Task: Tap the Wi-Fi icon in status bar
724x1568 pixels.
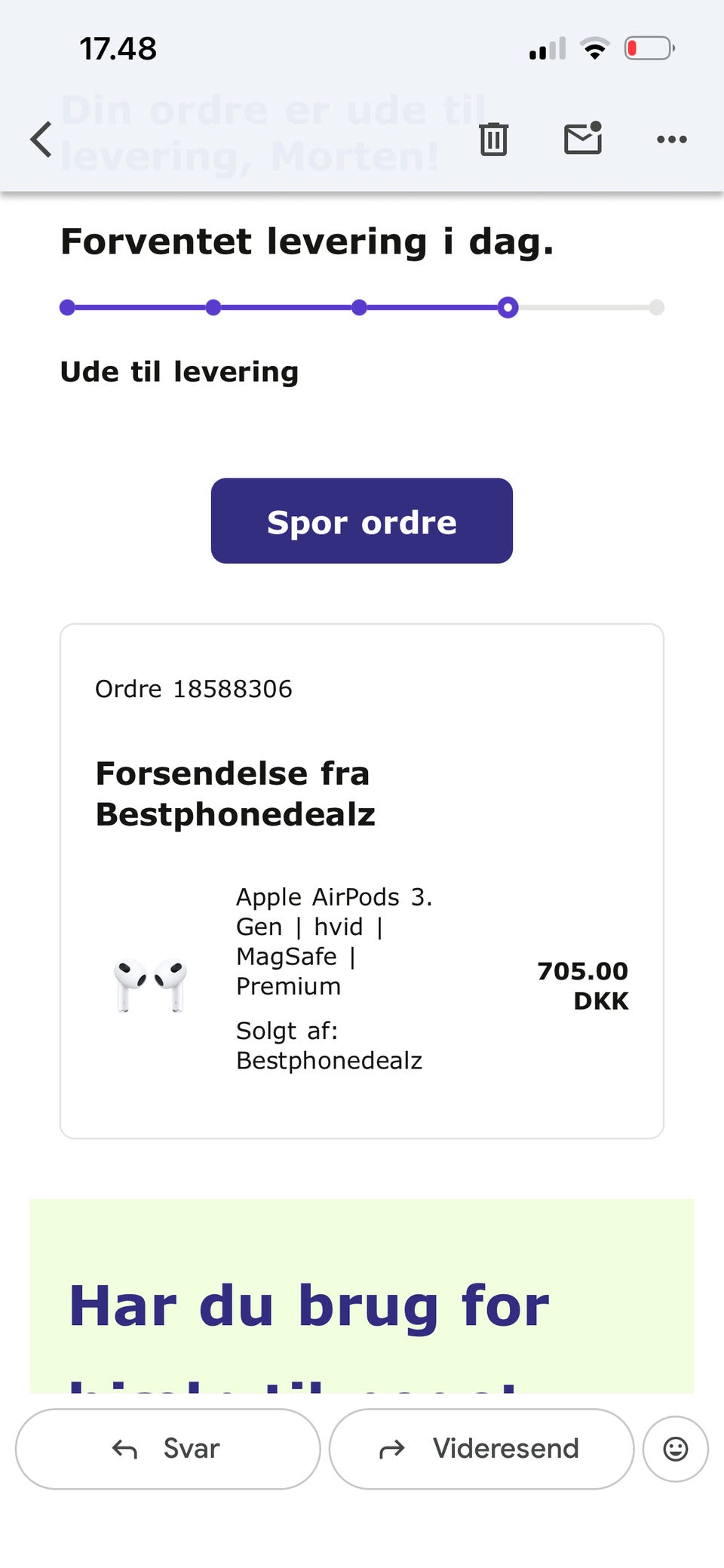Action: point(595,49)
